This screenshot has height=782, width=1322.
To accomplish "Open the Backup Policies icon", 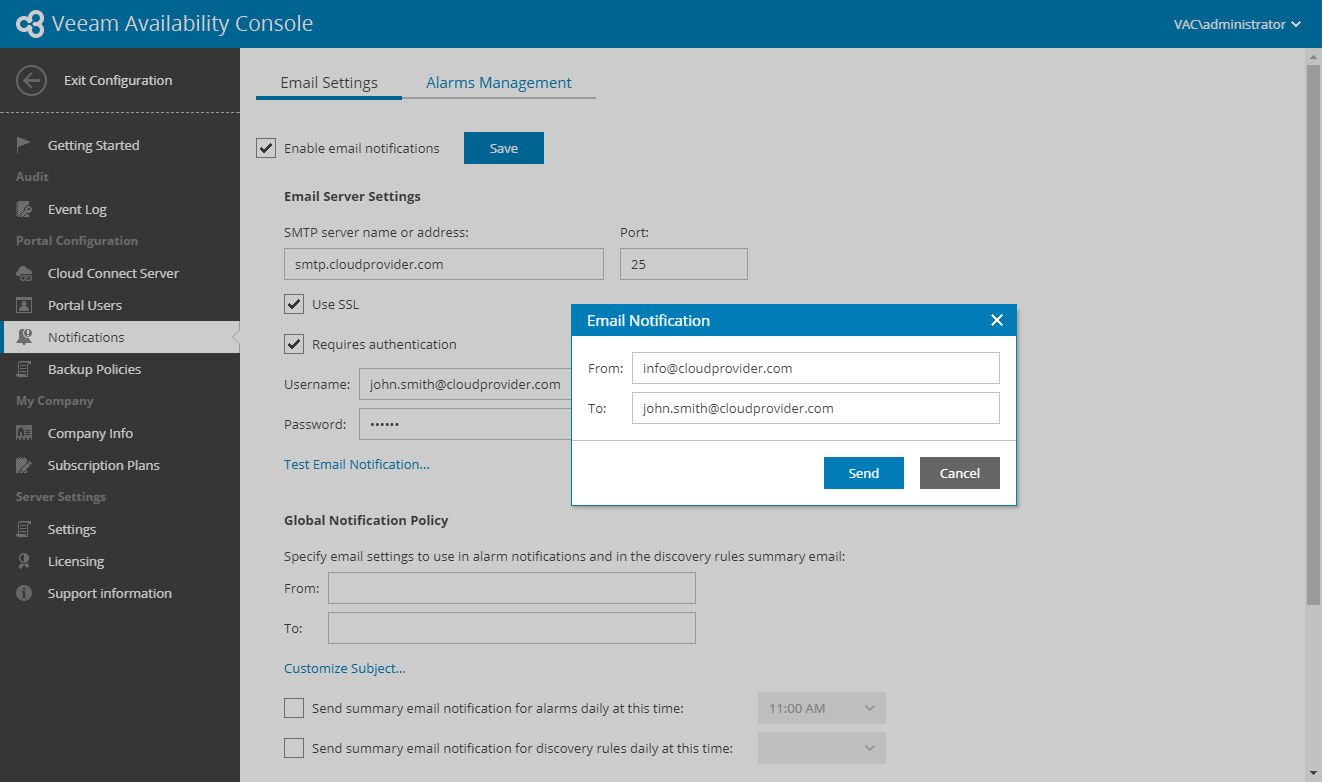I will point(24,369).
